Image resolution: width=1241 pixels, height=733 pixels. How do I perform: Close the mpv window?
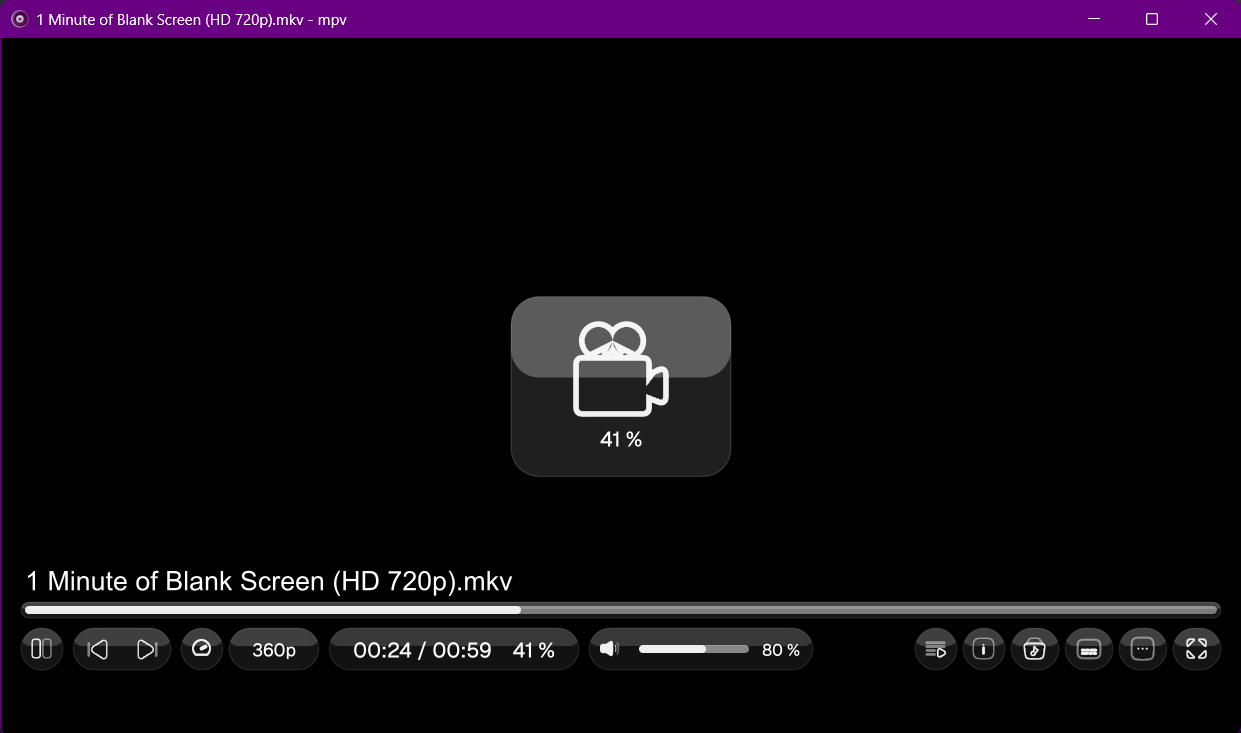click(1211, 19)
